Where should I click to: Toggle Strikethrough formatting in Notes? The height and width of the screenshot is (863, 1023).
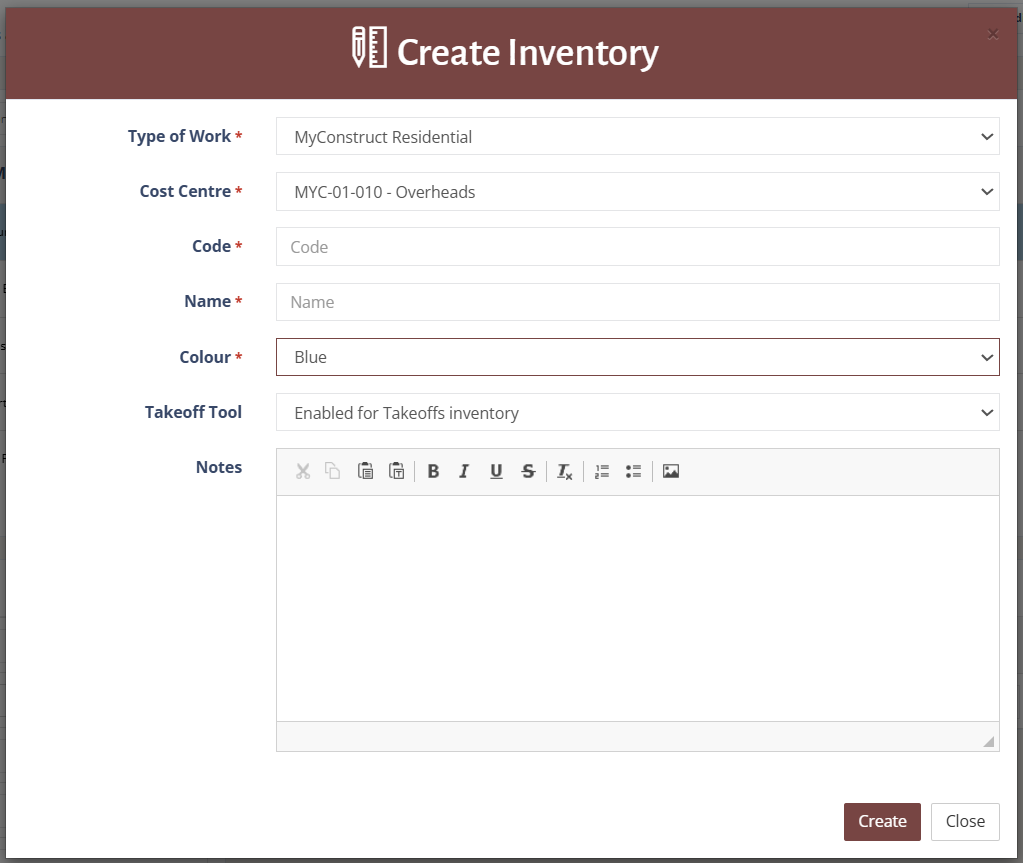pos(528,471)
